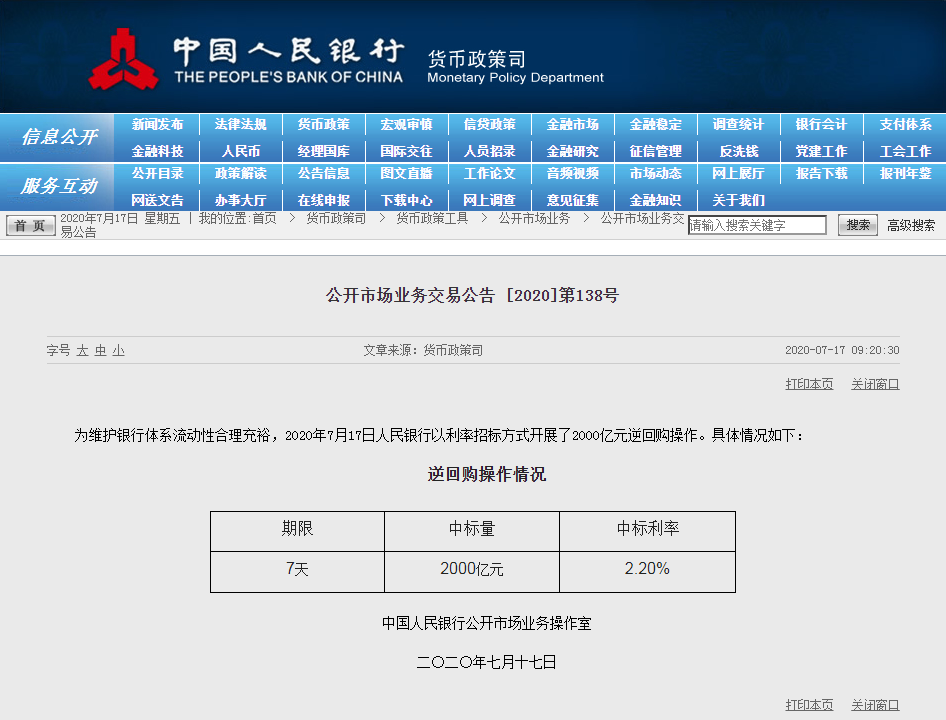The image size is (946, 720).
Task: Open the 高级搜索 advanced search link
Action: point(911,226)
